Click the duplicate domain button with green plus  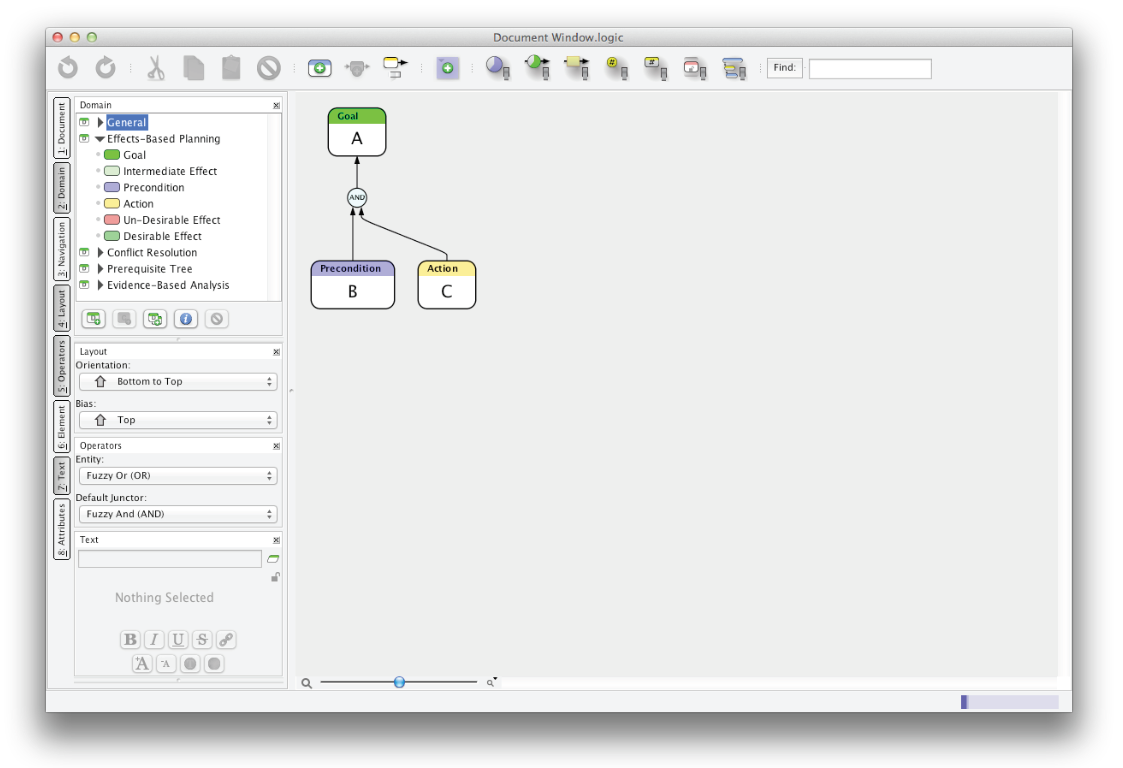point(155,319)
